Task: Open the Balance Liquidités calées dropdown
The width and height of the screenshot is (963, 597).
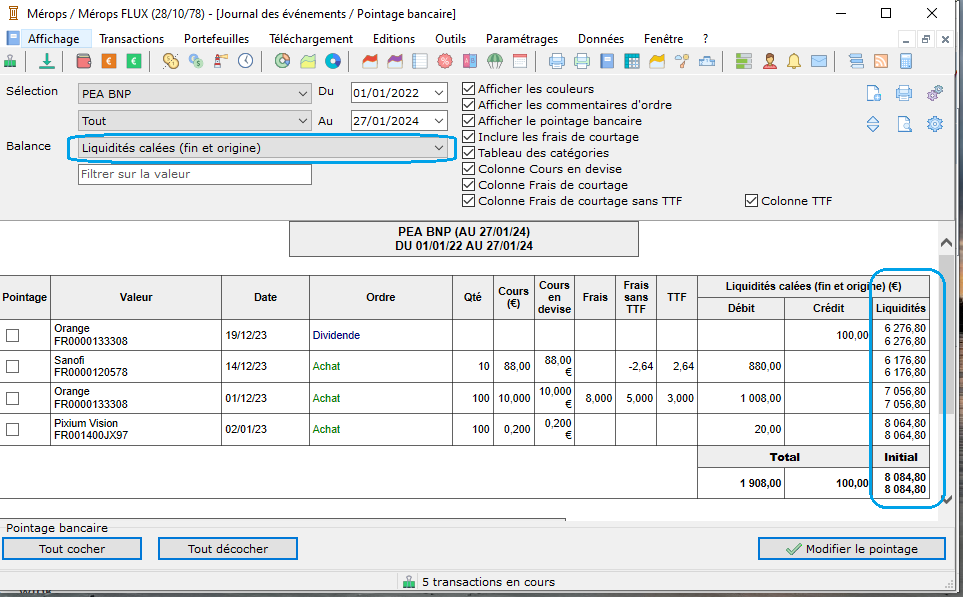Action: pos(262,148)
